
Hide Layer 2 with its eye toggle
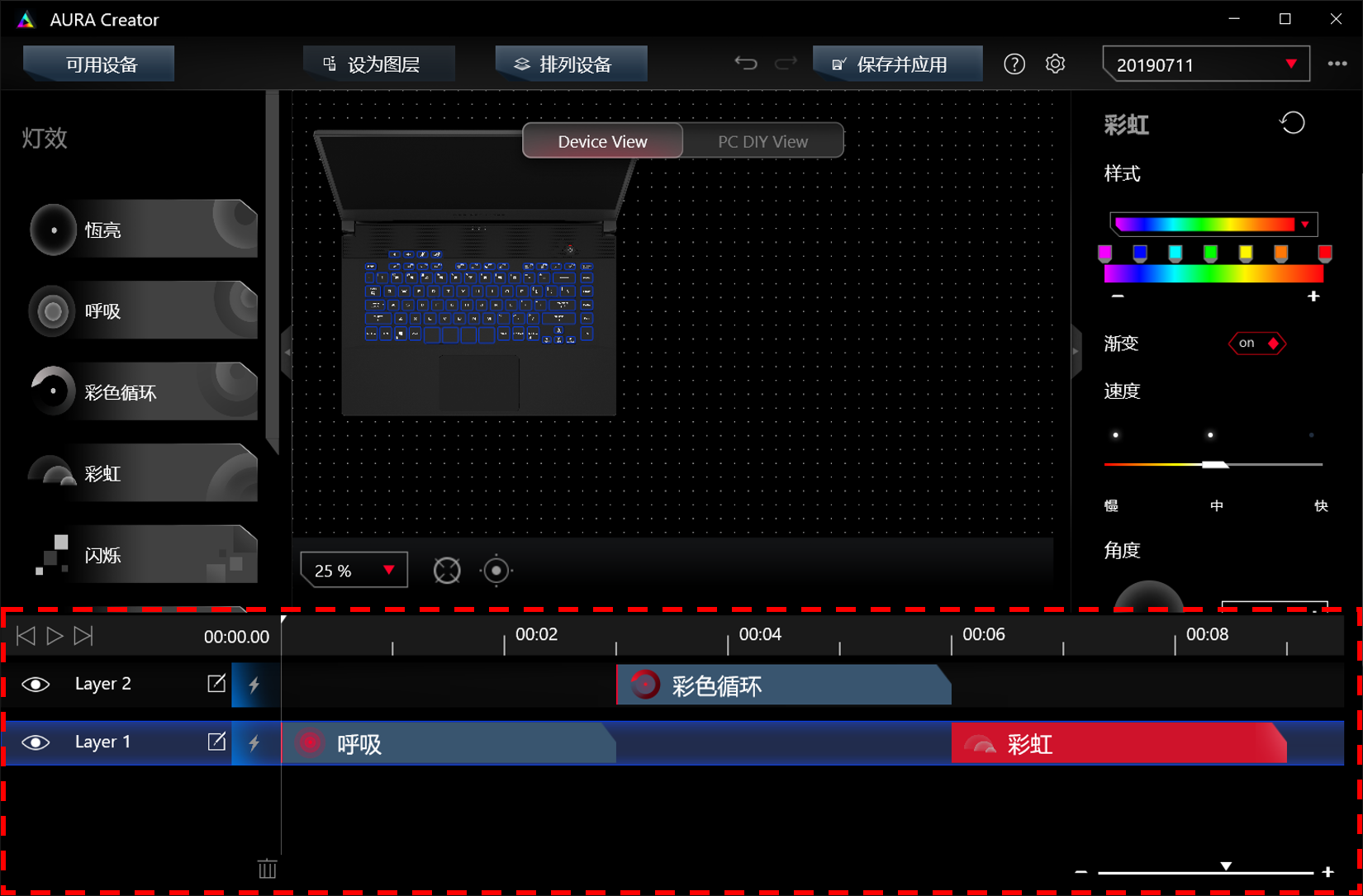point(35,684)
